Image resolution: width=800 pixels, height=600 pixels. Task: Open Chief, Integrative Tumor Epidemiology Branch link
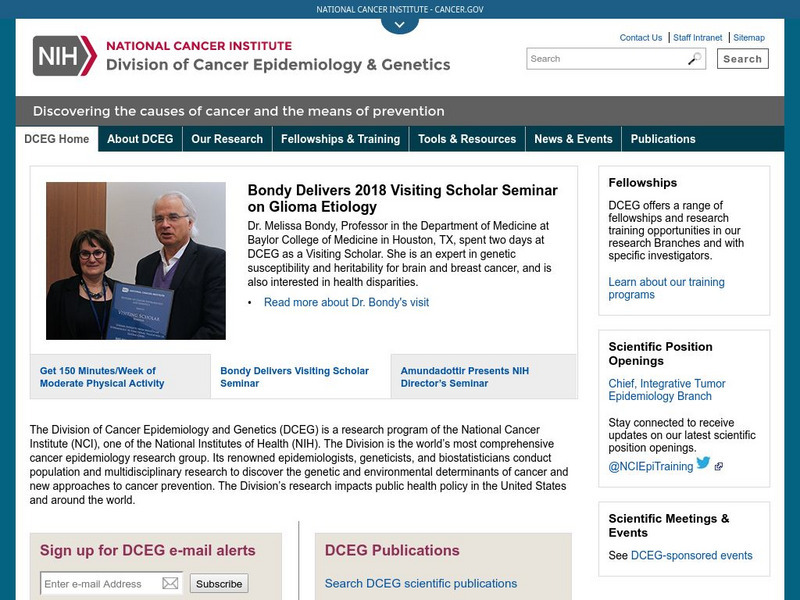tap(666, 390)
